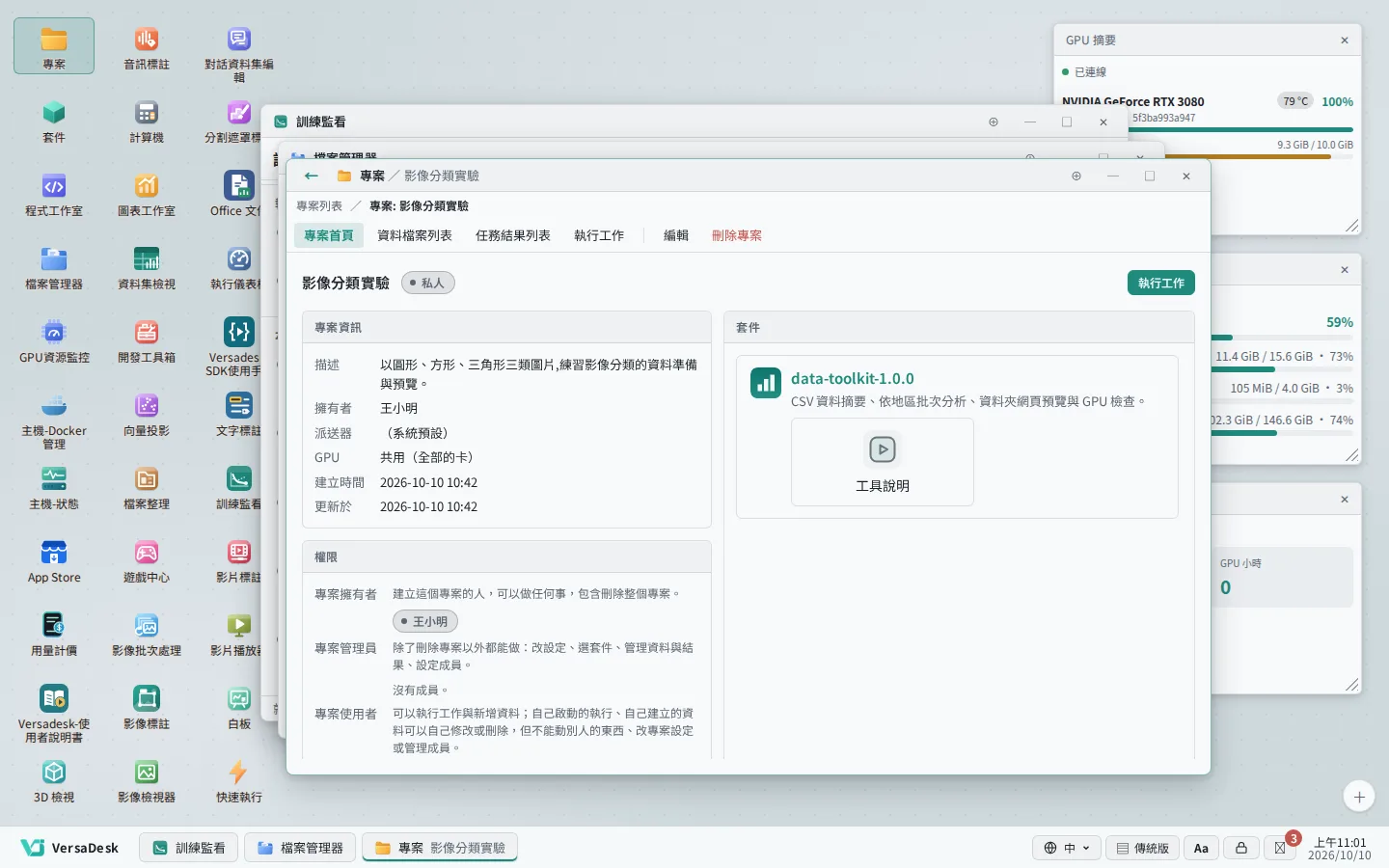
Task: Open the 資料集檢視 desktop icon
Action: [147, 266]
